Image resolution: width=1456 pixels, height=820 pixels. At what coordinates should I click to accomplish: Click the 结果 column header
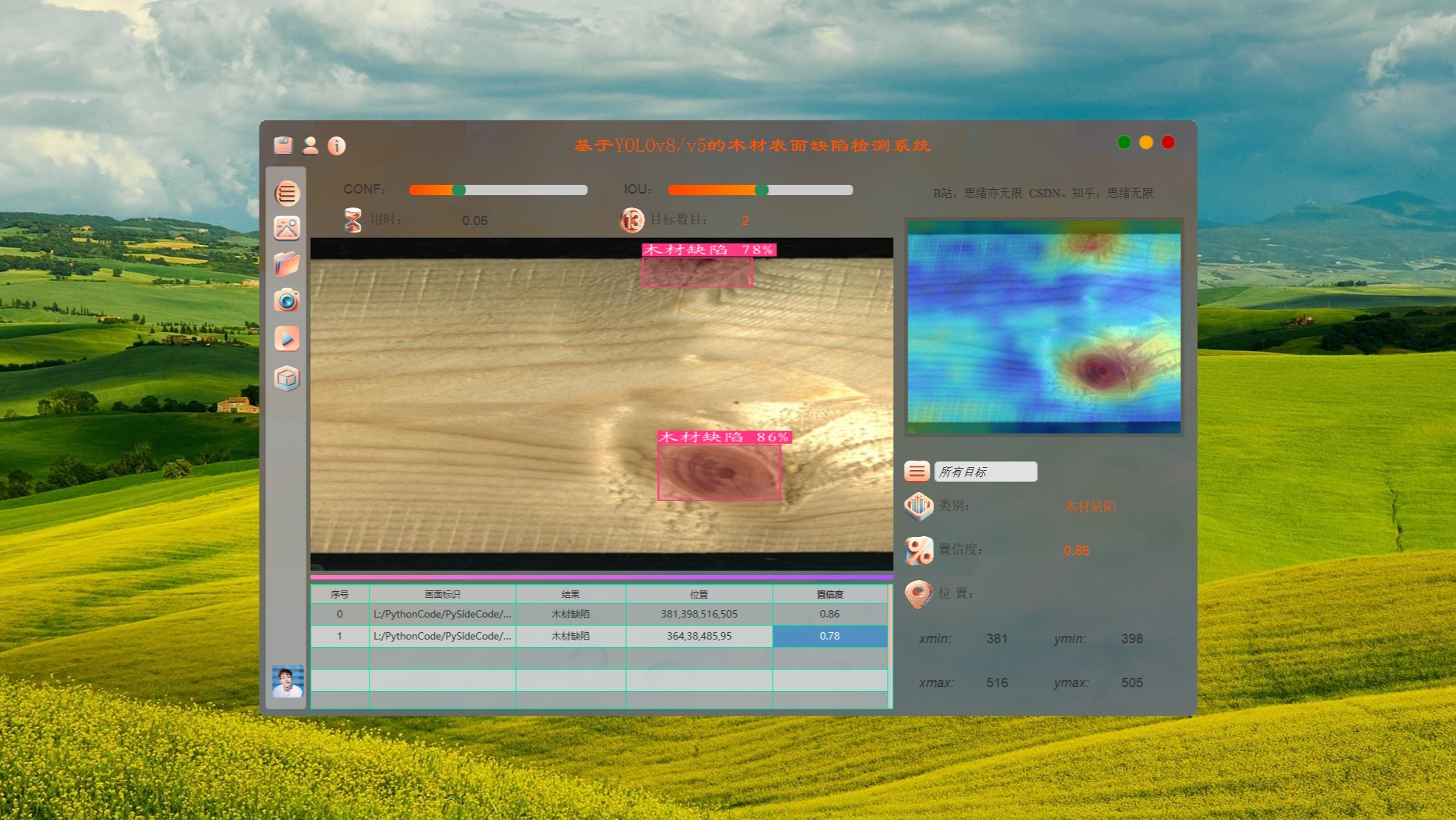point(570,594)
